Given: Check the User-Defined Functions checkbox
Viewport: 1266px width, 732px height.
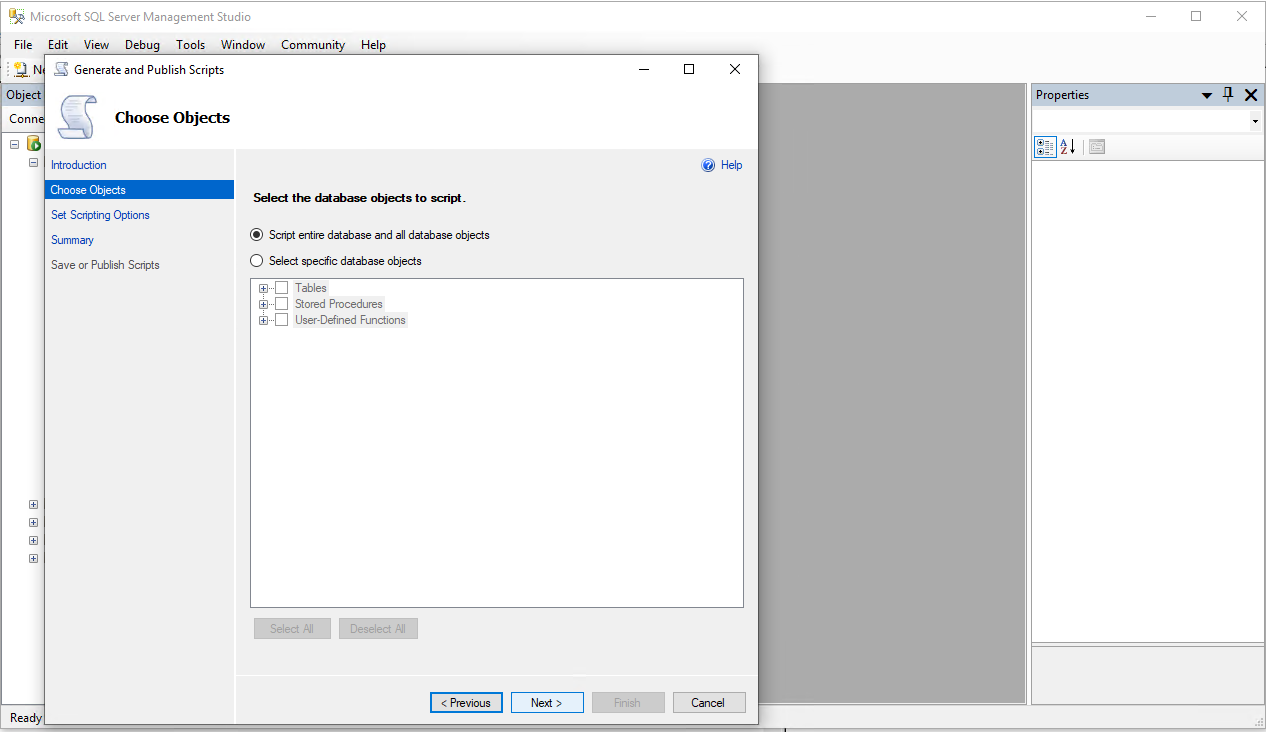Looking at the screenshot, I should (x=281, y=320).
